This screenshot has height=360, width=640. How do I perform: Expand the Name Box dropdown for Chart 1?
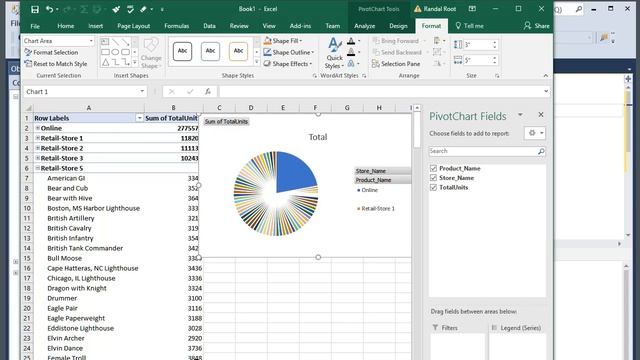click(142, 91)
